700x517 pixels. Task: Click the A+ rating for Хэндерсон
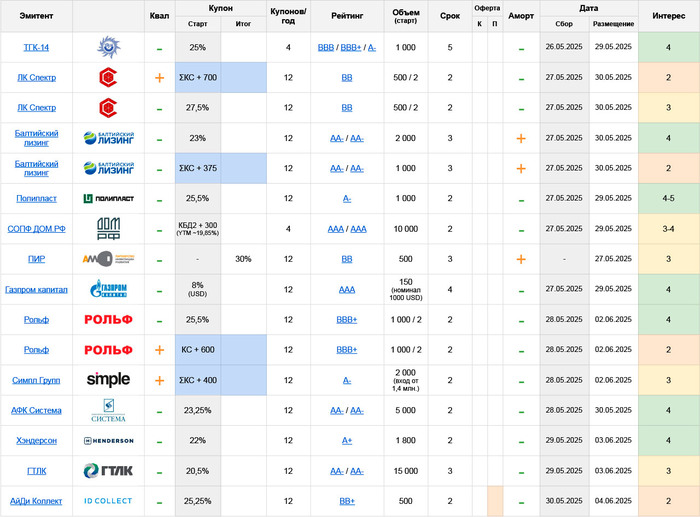[347, 441]
